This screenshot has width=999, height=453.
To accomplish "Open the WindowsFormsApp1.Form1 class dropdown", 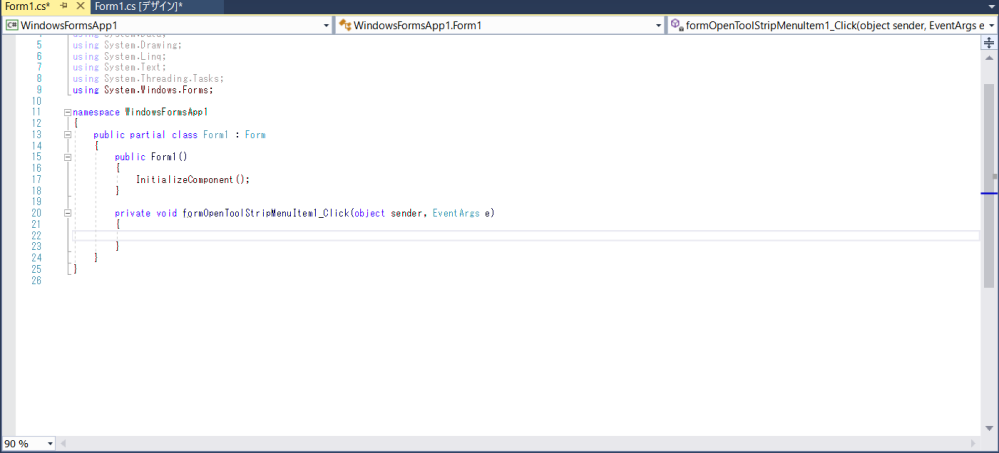I will pyautogui.click(x=659, y=25).
